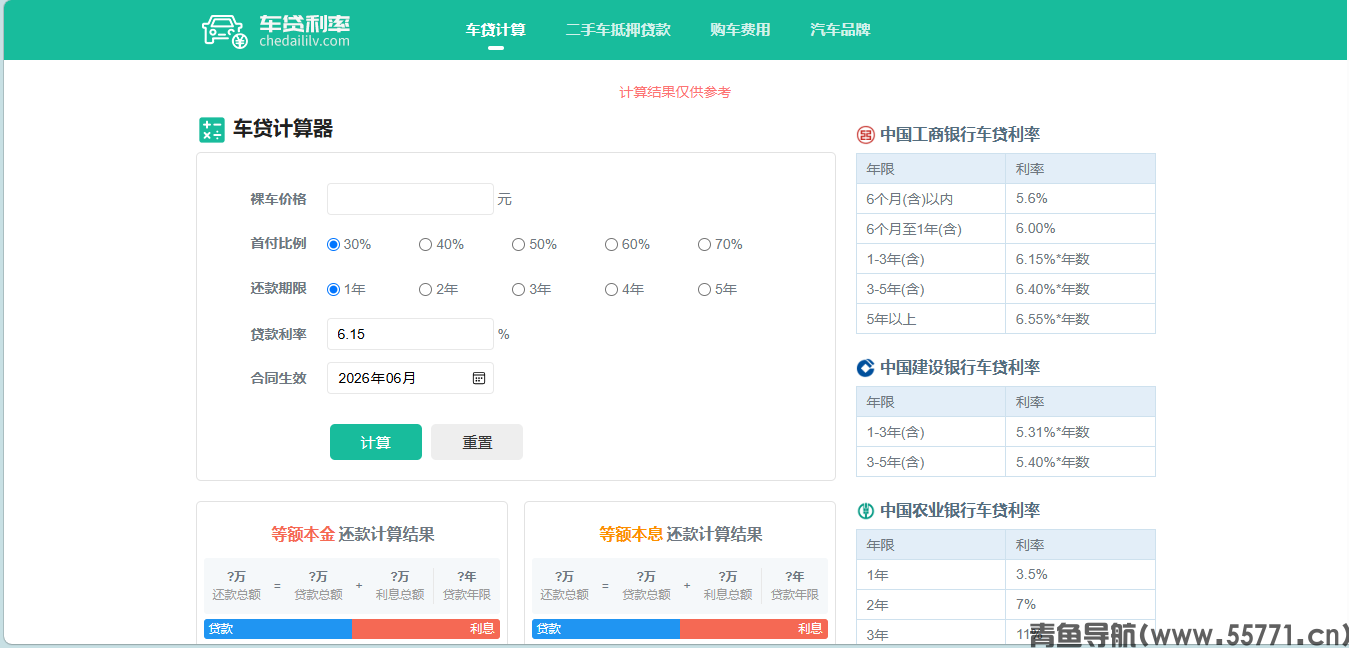This screenshot has width=1349, height=648.
Task: Open the 购车费用 nav tab
Action: click(741, 30)
